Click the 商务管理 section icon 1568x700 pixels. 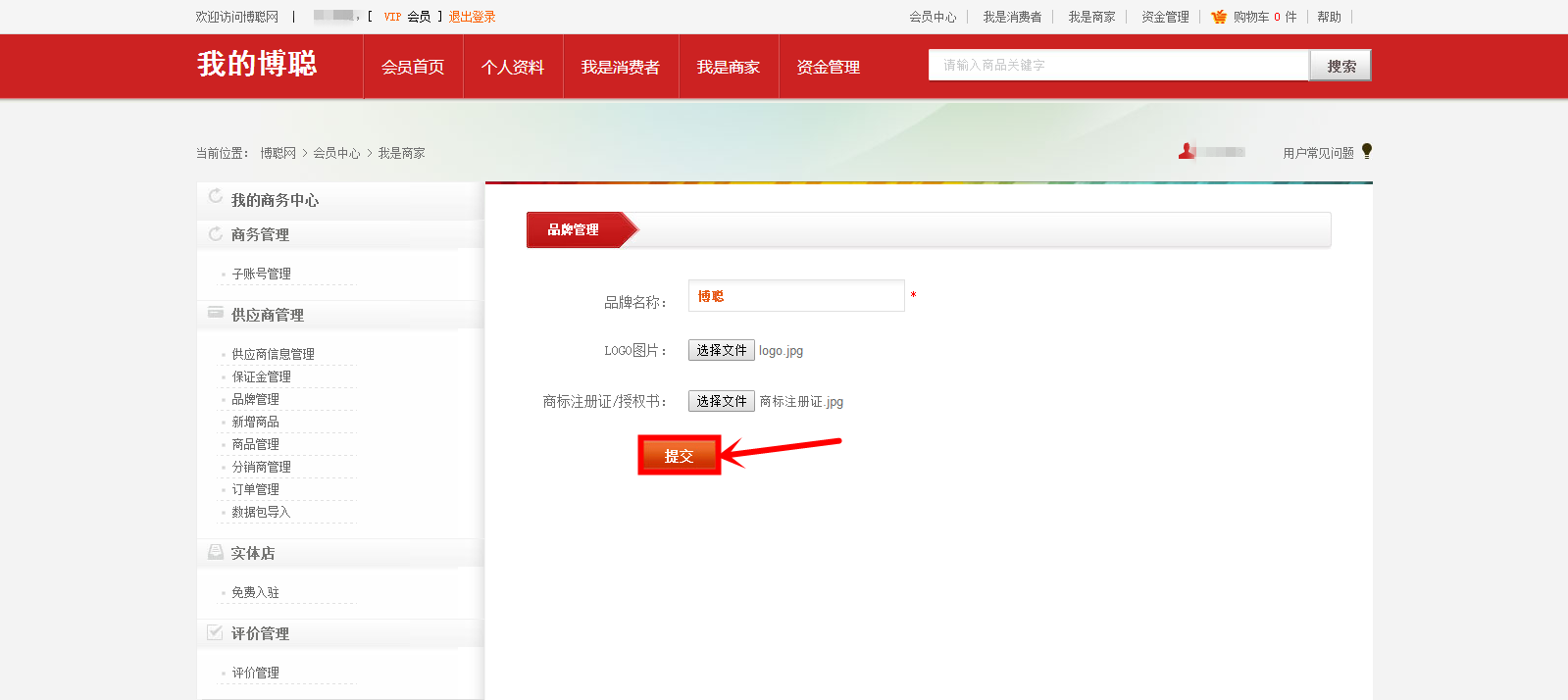tap(216, 233)
